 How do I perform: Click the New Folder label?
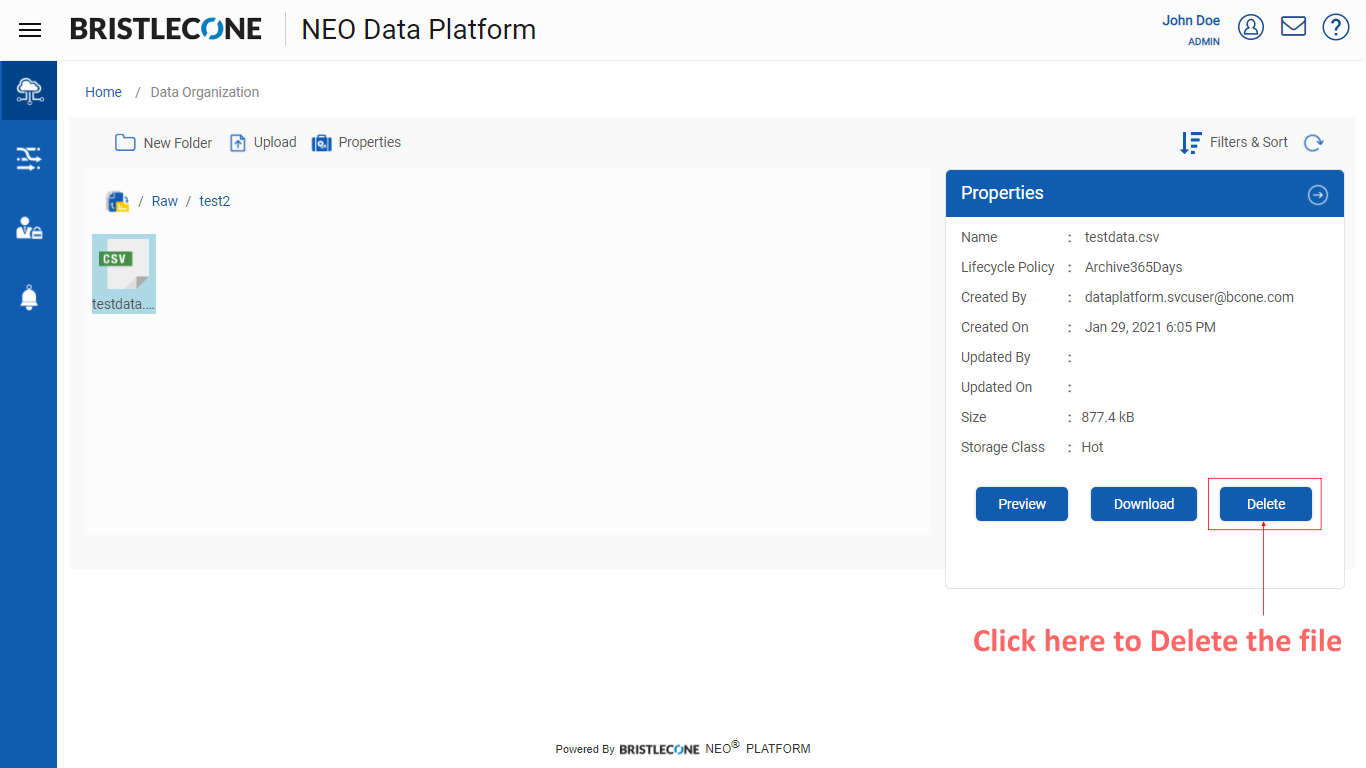178,143
